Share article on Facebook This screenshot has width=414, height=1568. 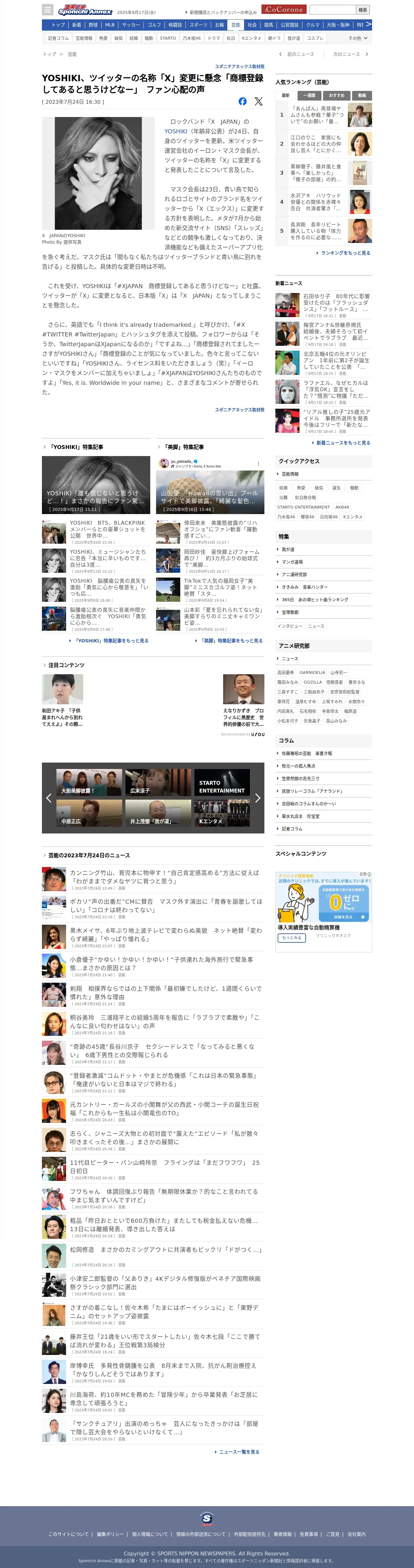(242, 102)
